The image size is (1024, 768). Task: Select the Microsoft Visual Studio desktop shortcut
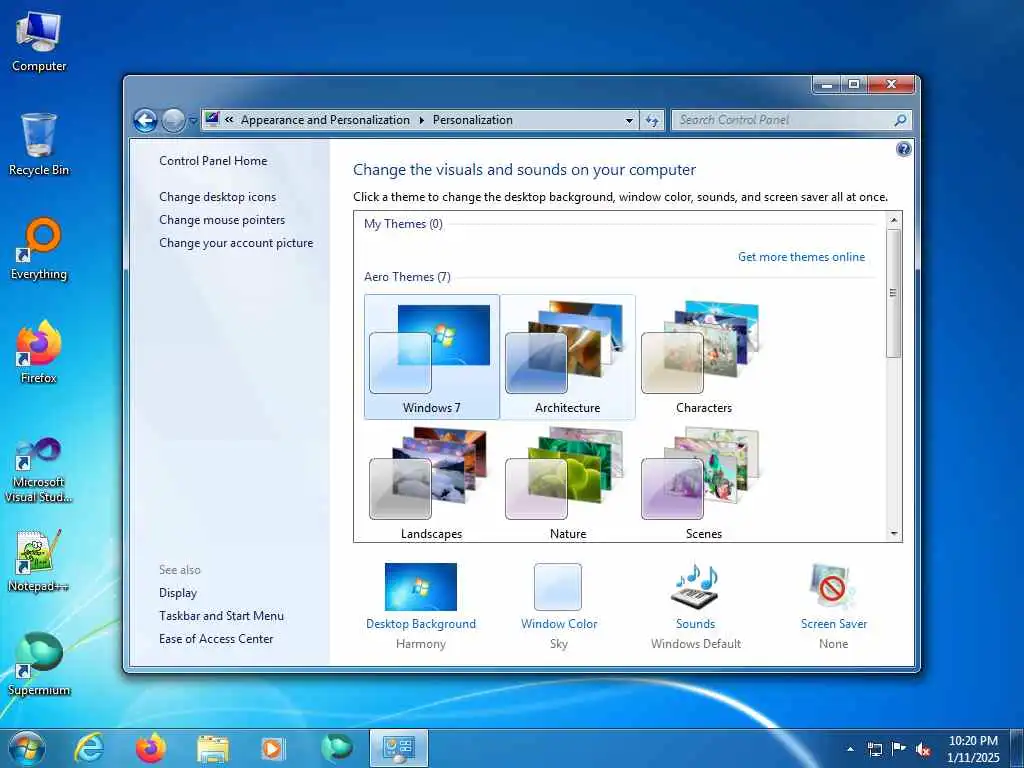point(39,470)
